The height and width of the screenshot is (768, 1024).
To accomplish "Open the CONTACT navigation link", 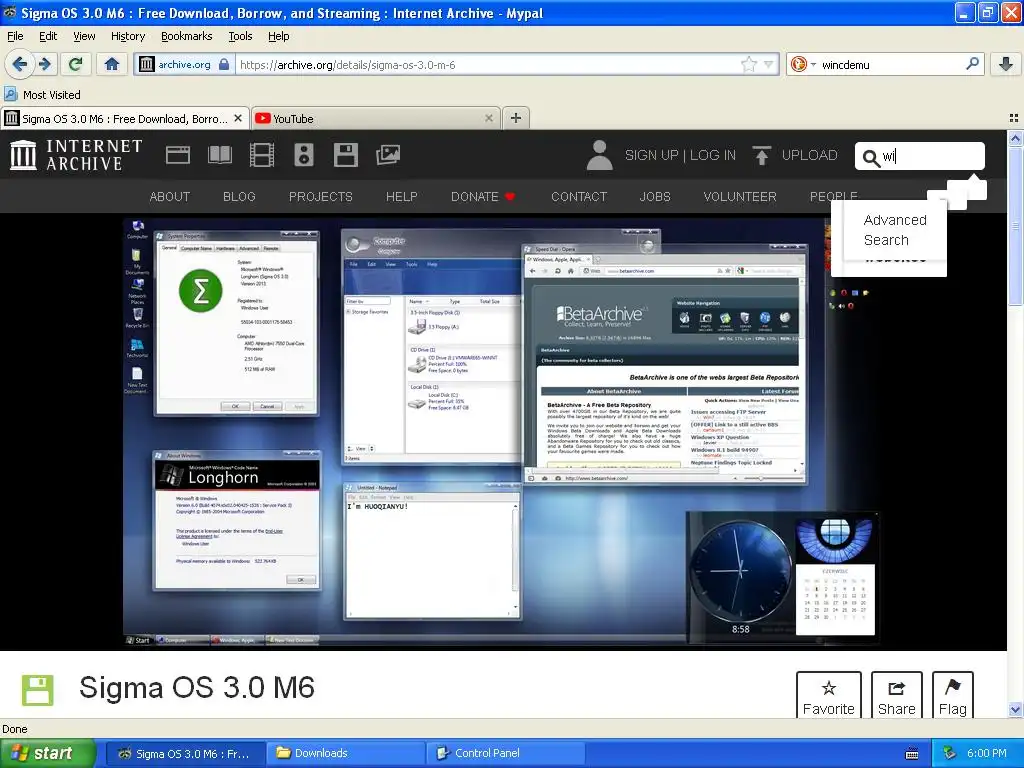I will (579, 197).
